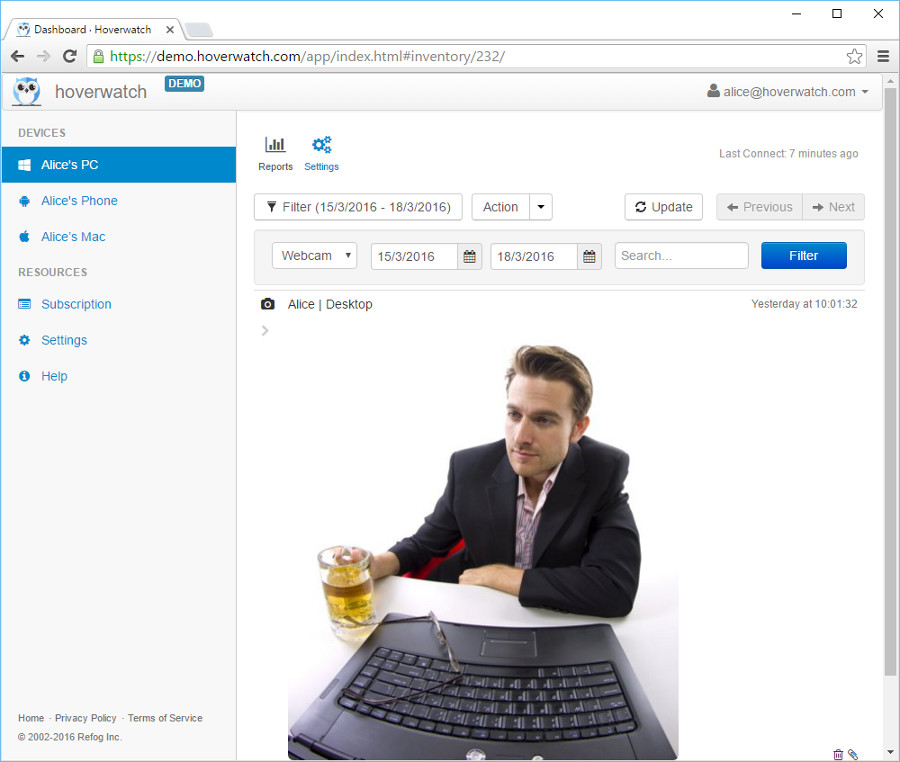Image resolution: width=900 pixels, height=762 pixels.
Task: Click the scrollbar down arrow
Action: [890, 752]
